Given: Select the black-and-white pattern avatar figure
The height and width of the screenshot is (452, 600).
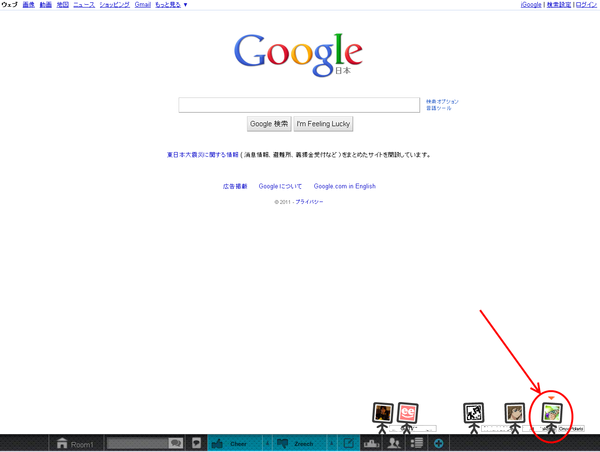Looking at the screenshot, I should click(474, 417).
